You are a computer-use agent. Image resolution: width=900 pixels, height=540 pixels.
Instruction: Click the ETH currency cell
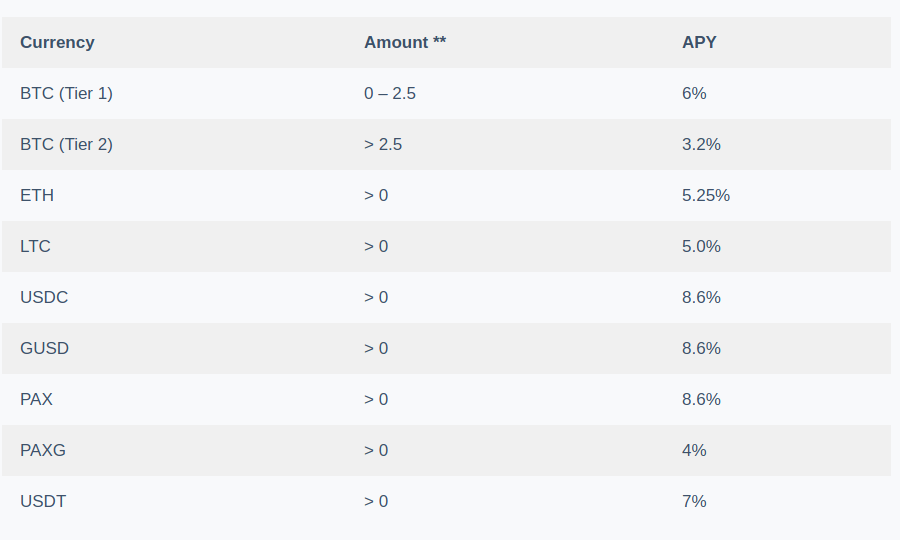[x=37, y=195]
